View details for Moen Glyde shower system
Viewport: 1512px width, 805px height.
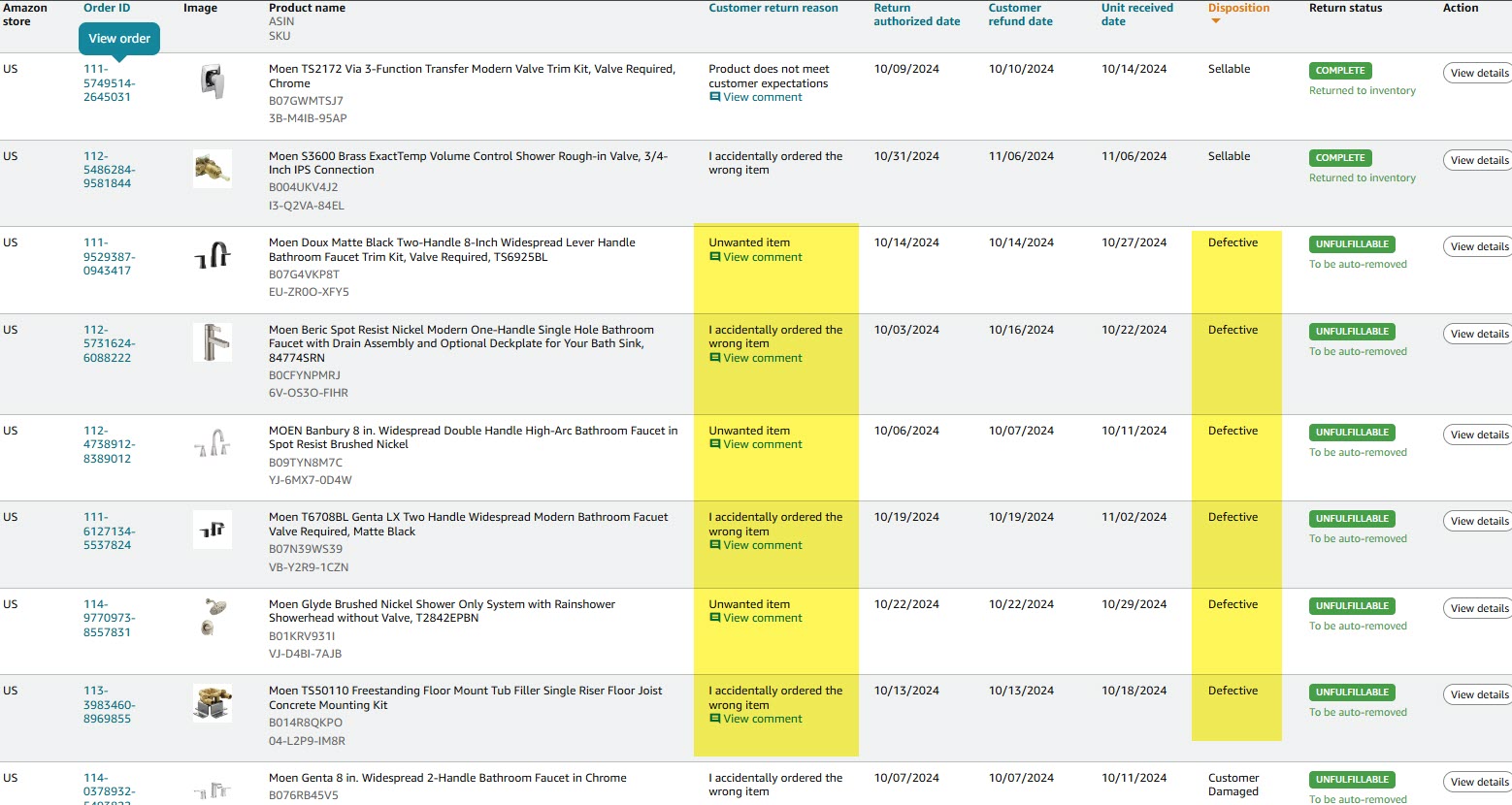pos(1478,608)
